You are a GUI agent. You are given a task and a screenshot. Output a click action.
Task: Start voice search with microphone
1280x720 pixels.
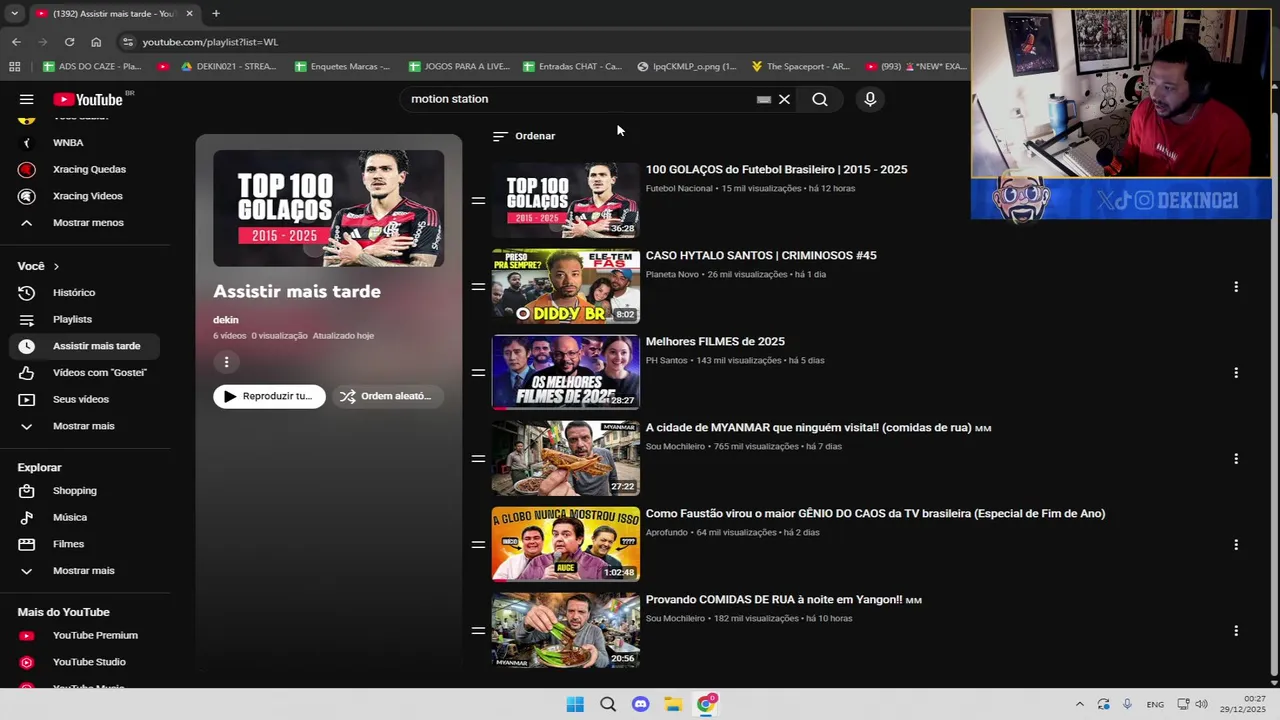pos(870,99)
